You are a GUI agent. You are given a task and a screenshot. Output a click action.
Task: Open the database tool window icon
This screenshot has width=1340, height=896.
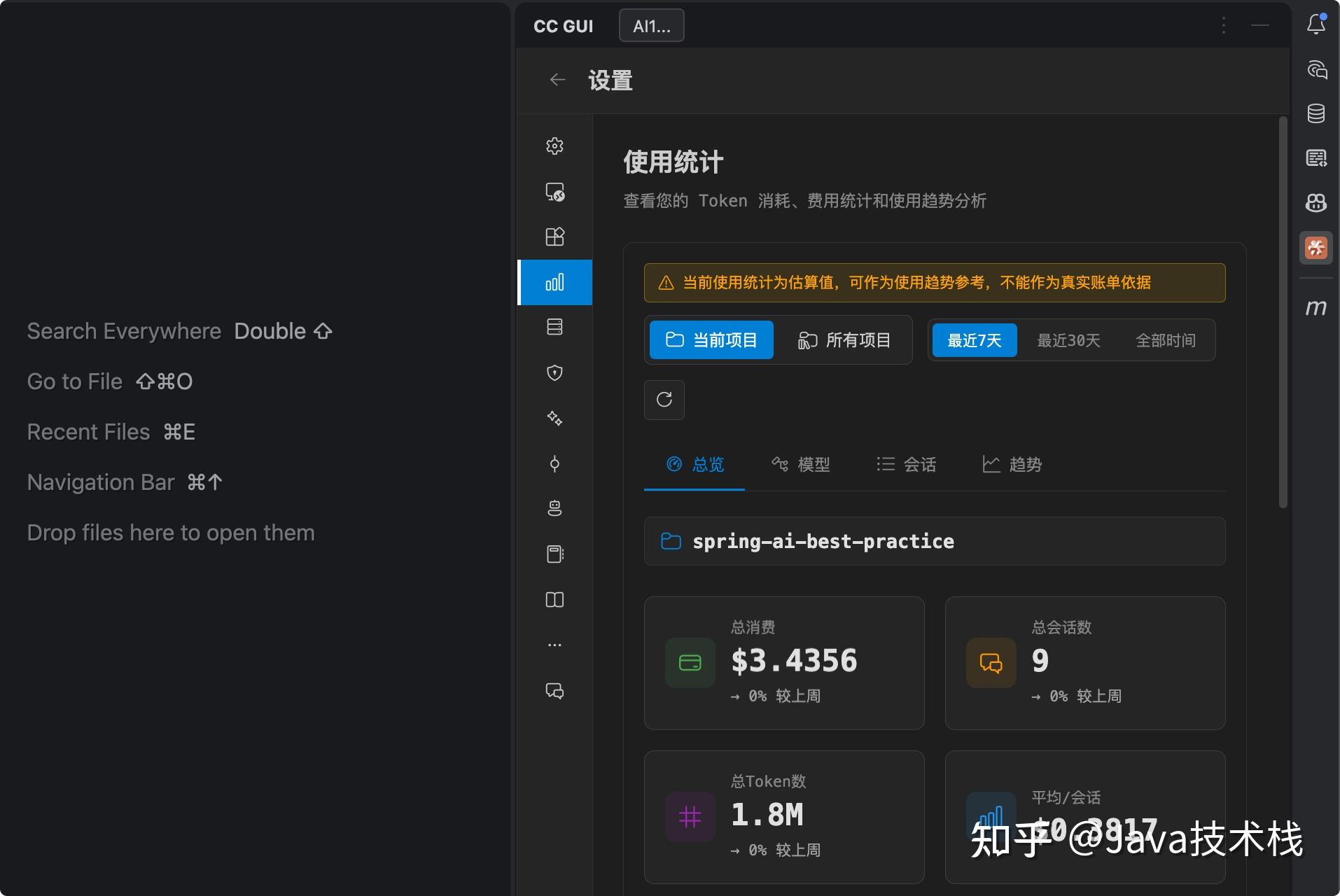click(x=1316, y=113)
